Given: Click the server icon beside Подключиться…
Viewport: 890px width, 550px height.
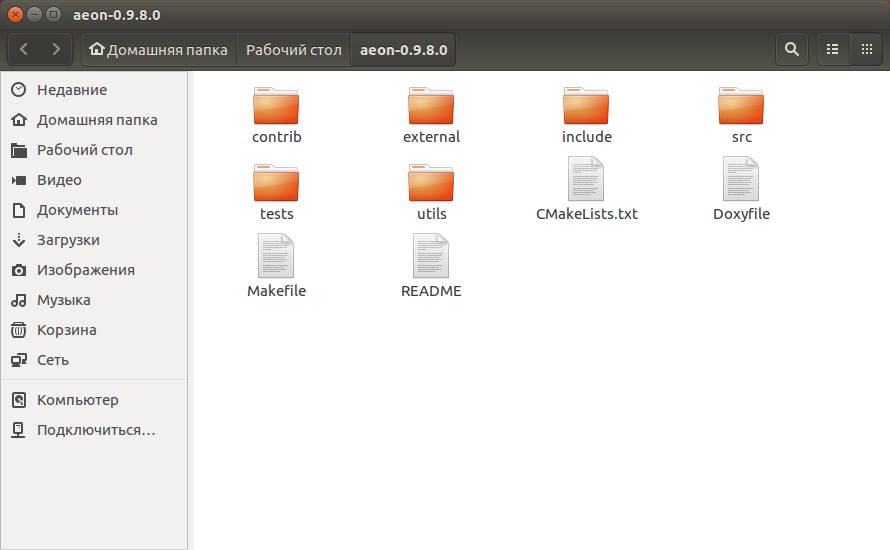Looking at the screenshot, I should (x=19, y=430).
